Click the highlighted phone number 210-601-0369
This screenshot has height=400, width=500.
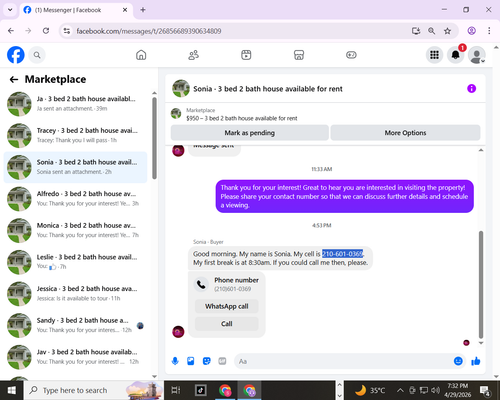(342, 254)
